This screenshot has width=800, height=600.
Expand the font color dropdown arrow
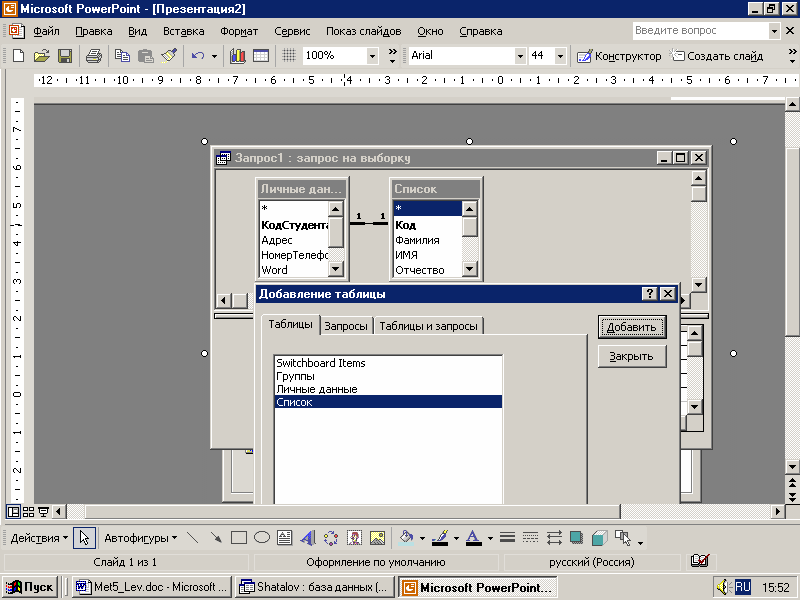(x=490, y=538)
